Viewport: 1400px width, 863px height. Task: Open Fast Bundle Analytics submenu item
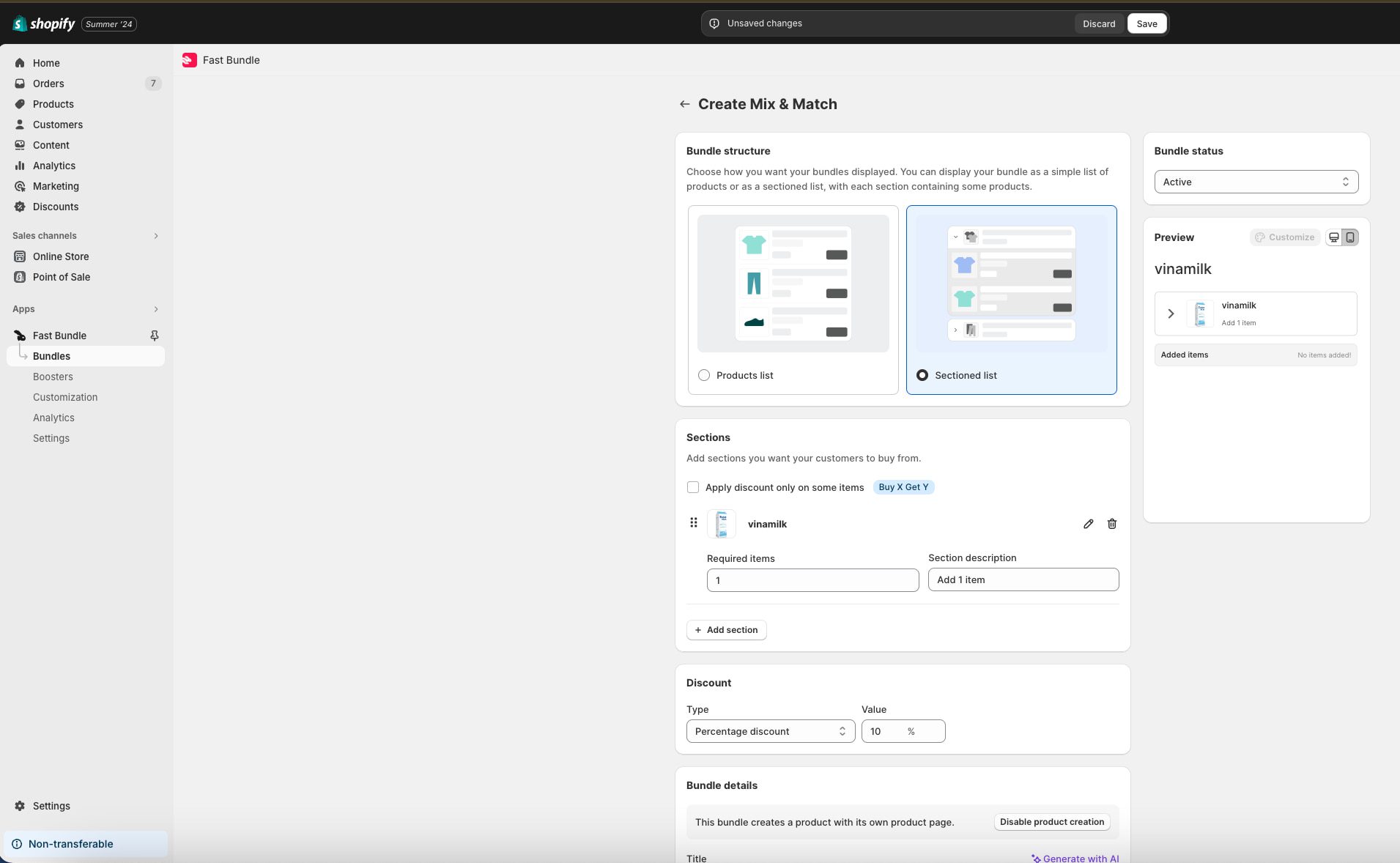53,418
